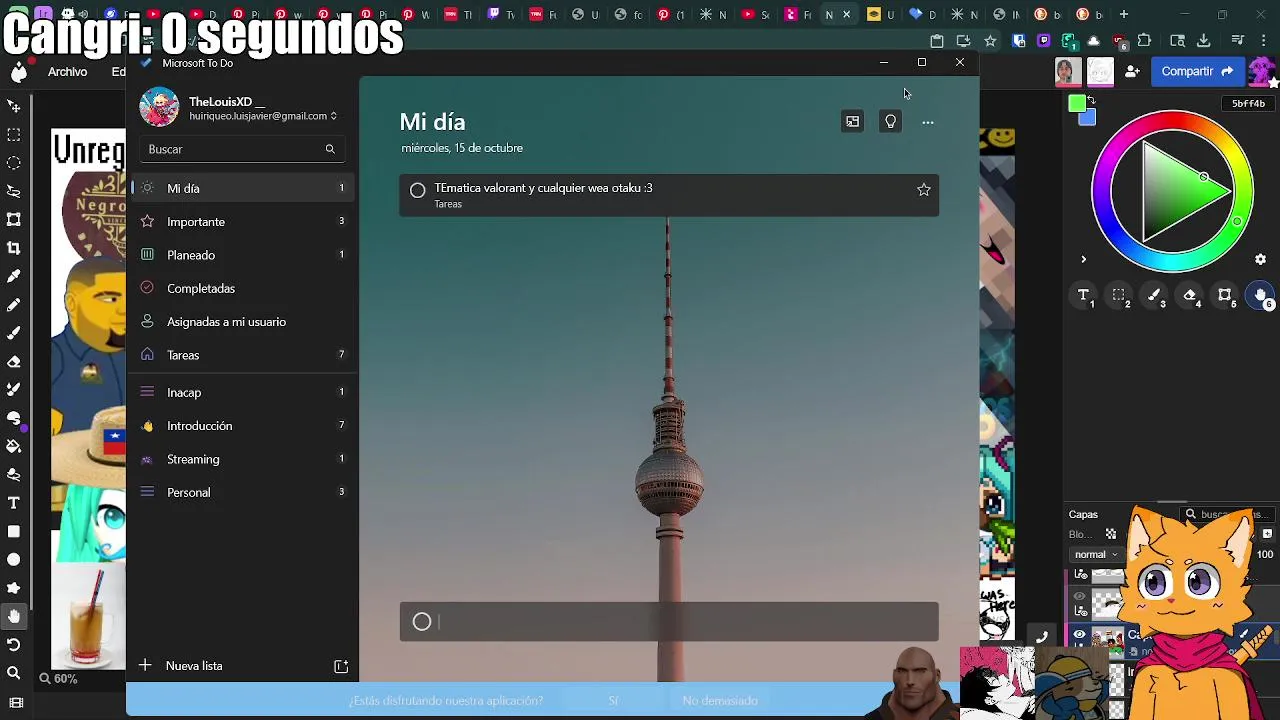This screenshot has height=720, width=1280.
Task: Star the 'TEmatica valorant' task as important
Action: (924, 190)
